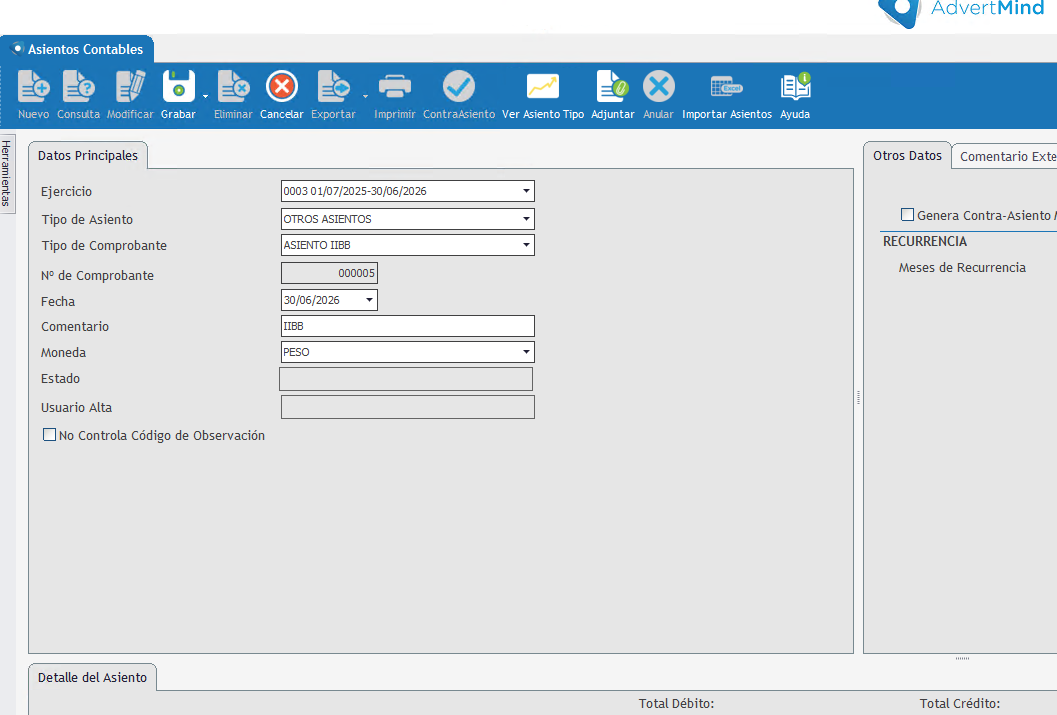Click the Asientos Contables tab icon

click(x=17, y=49)
